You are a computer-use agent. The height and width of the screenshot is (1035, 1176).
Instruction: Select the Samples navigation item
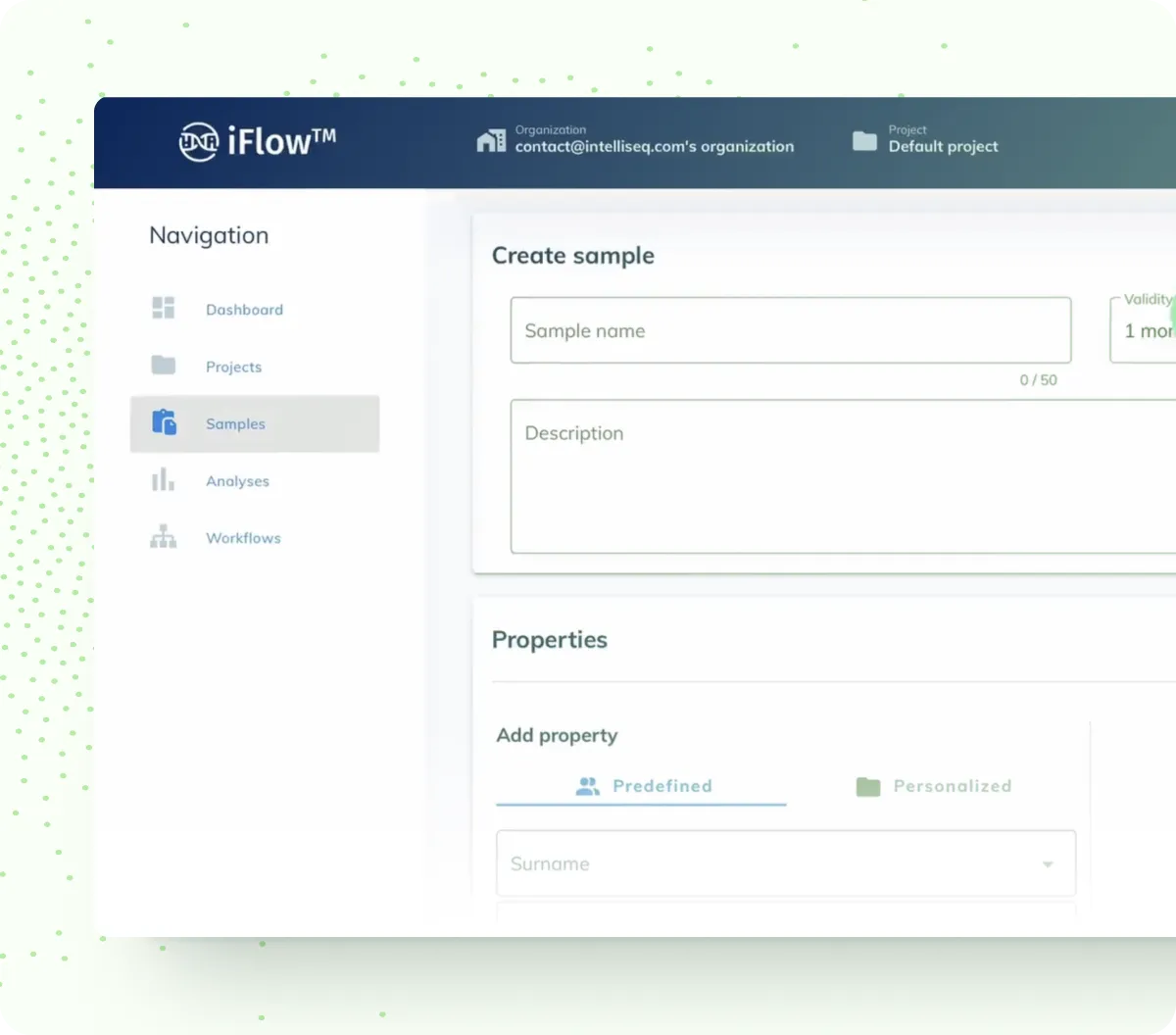(255, 423)
